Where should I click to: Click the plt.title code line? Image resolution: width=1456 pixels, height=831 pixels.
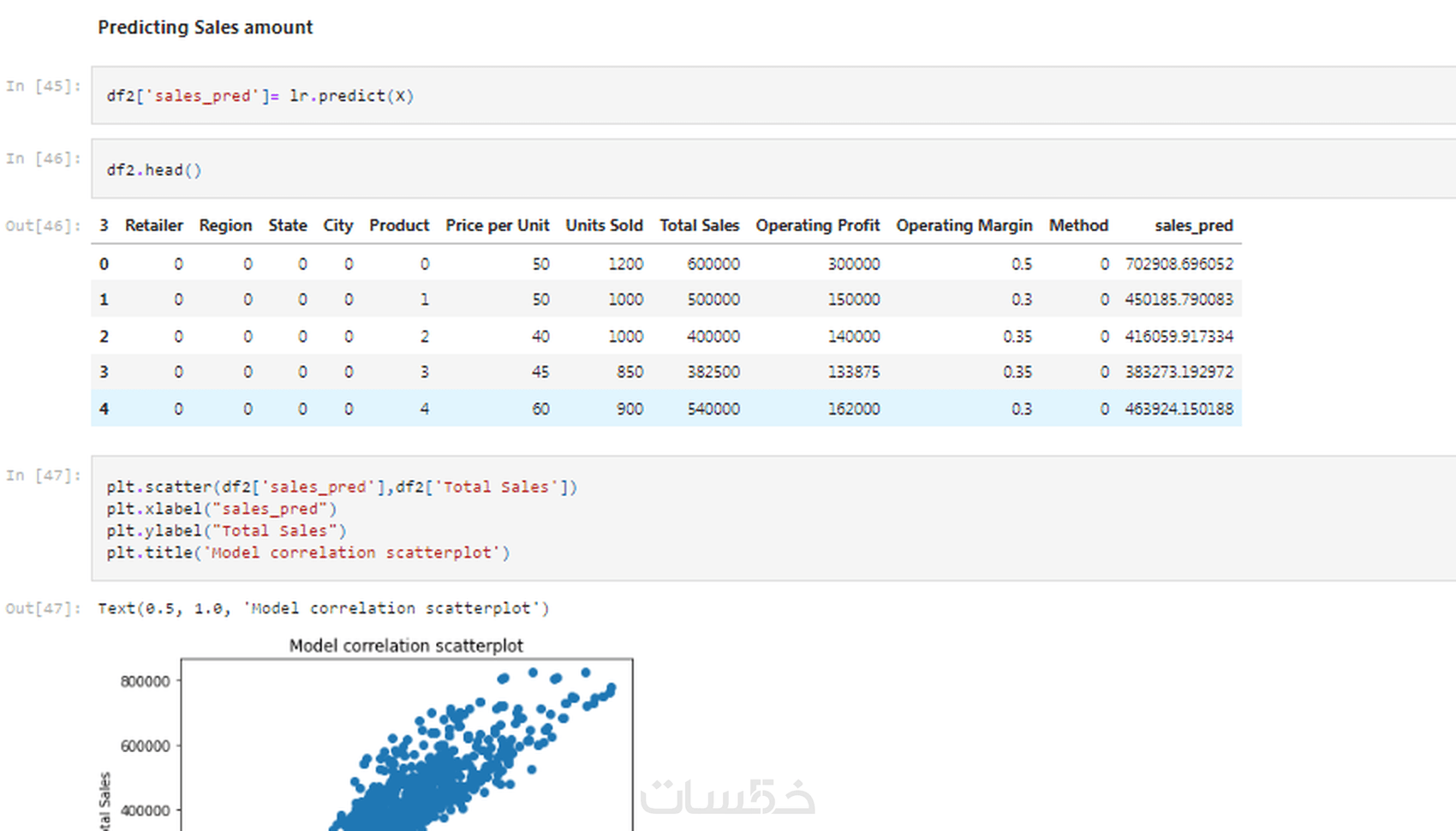pyautogui.click(x=308, y=553)
